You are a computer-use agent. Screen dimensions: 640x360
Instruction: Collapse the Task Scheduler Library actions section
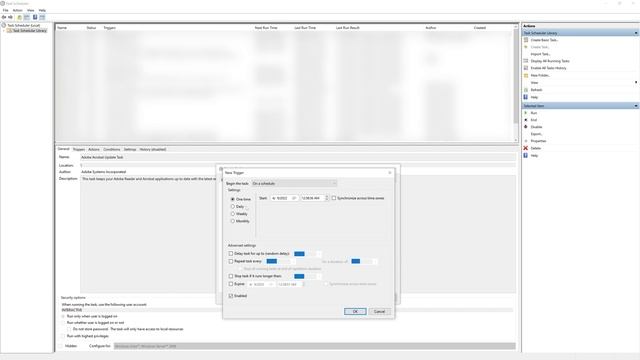coord(636,33)
